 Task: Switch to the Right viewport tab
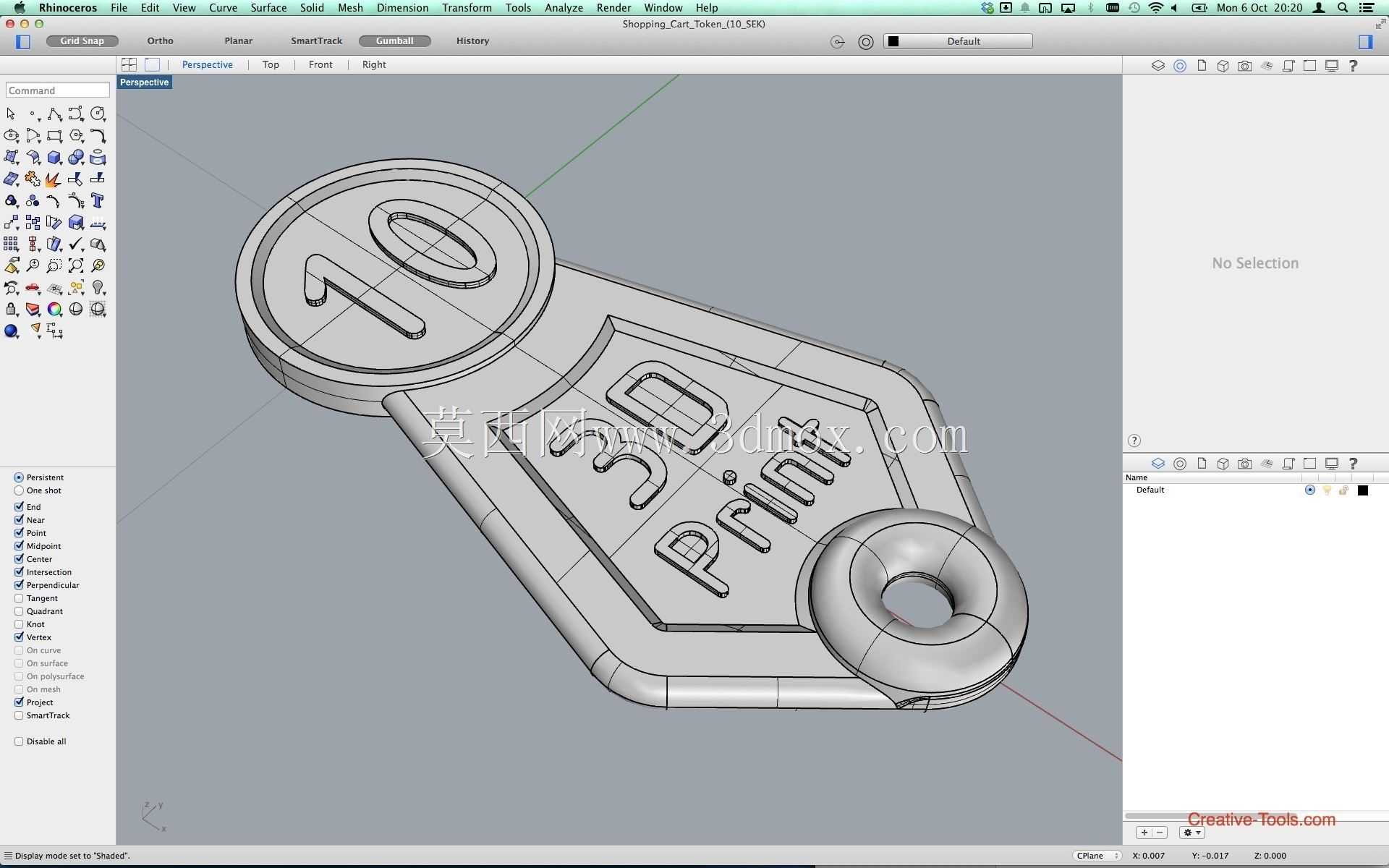(374, 64)
